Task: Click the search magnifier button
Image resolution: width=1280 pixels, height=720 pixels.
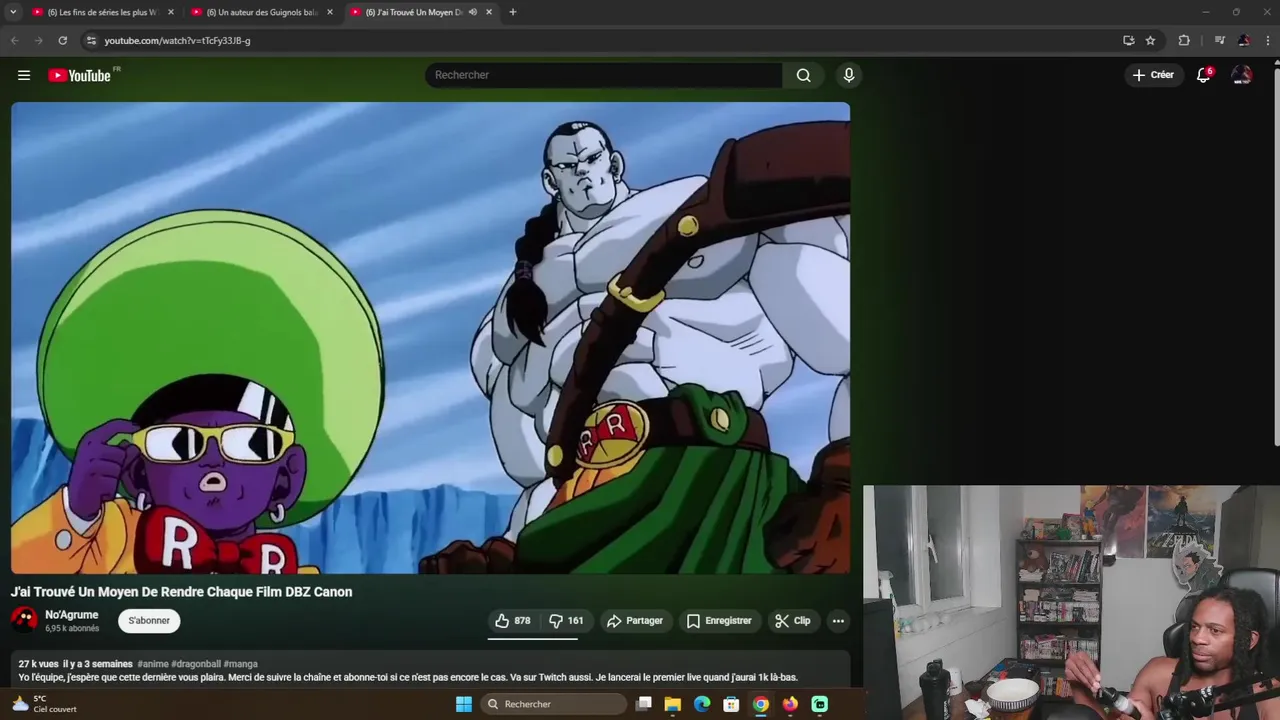Action: [x=803, y=75]
